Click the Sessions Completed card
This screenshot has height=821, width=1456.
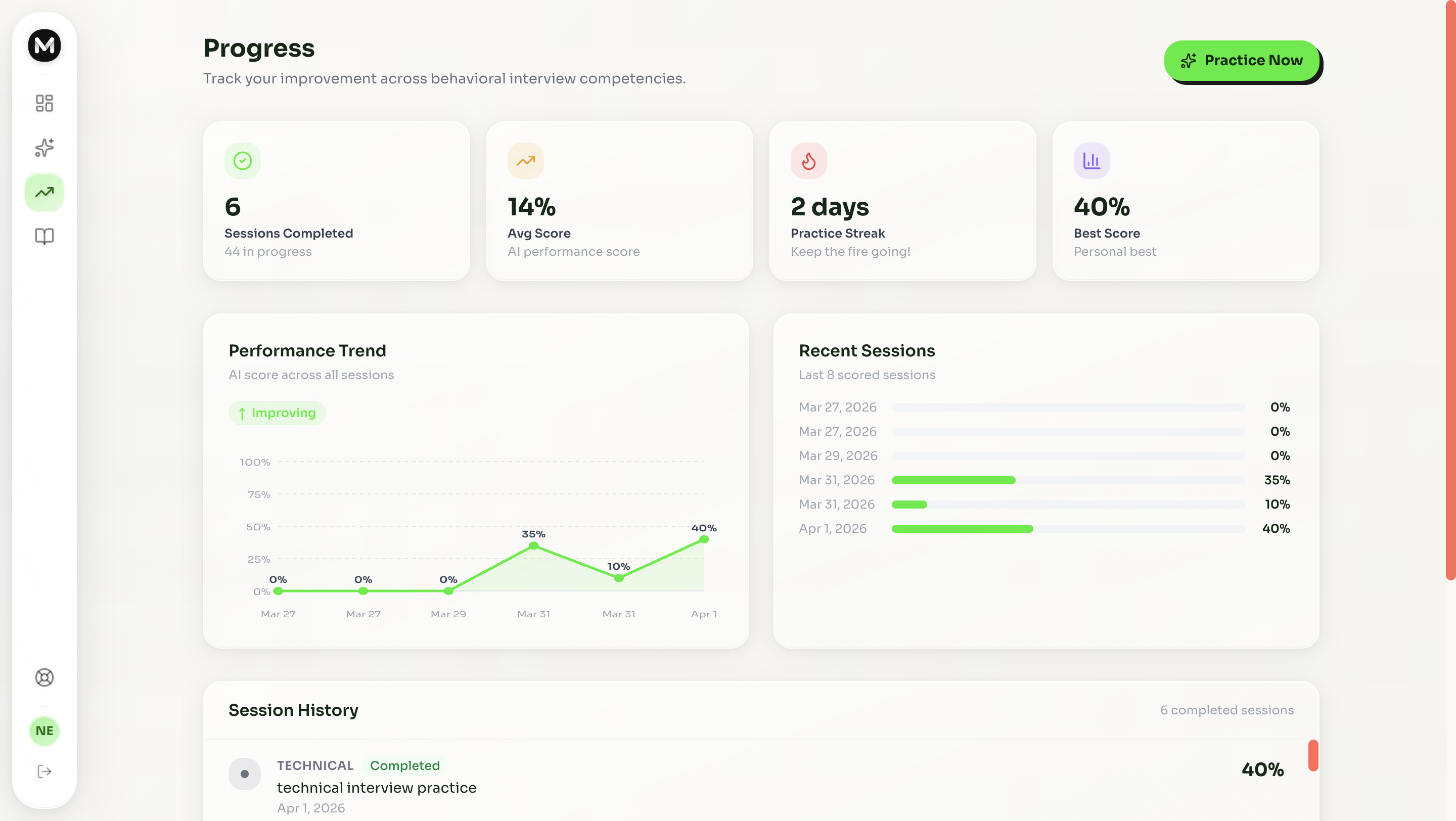tap(336, 201)
